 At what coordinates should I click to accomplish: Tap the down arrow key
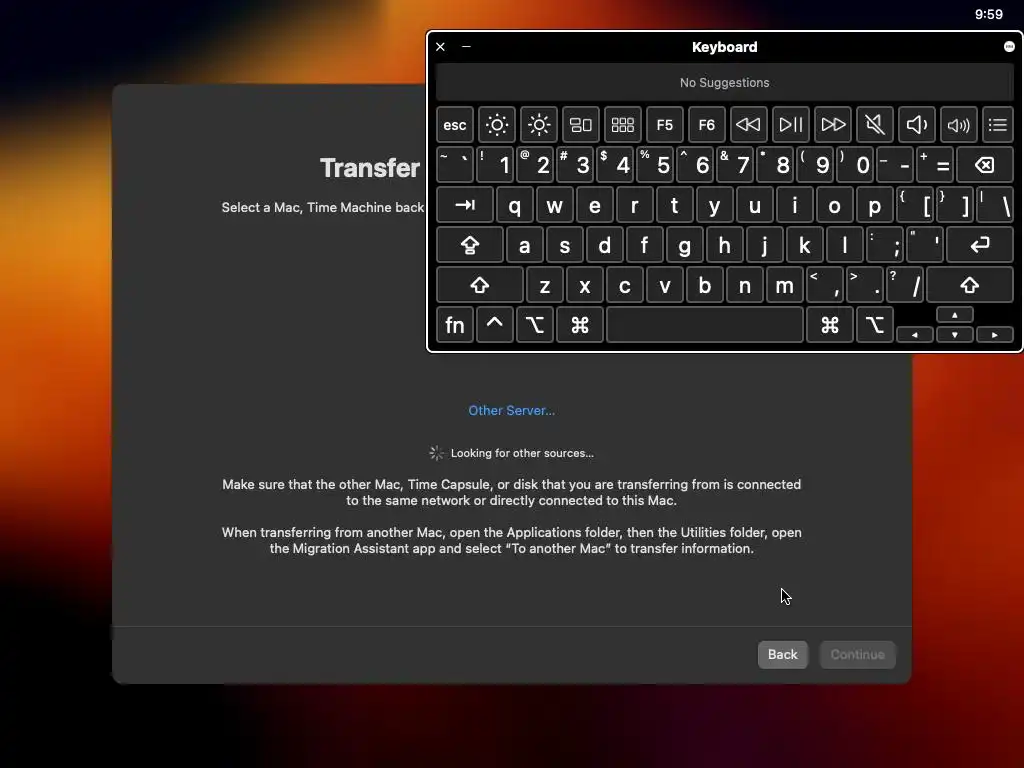(955, 334)
